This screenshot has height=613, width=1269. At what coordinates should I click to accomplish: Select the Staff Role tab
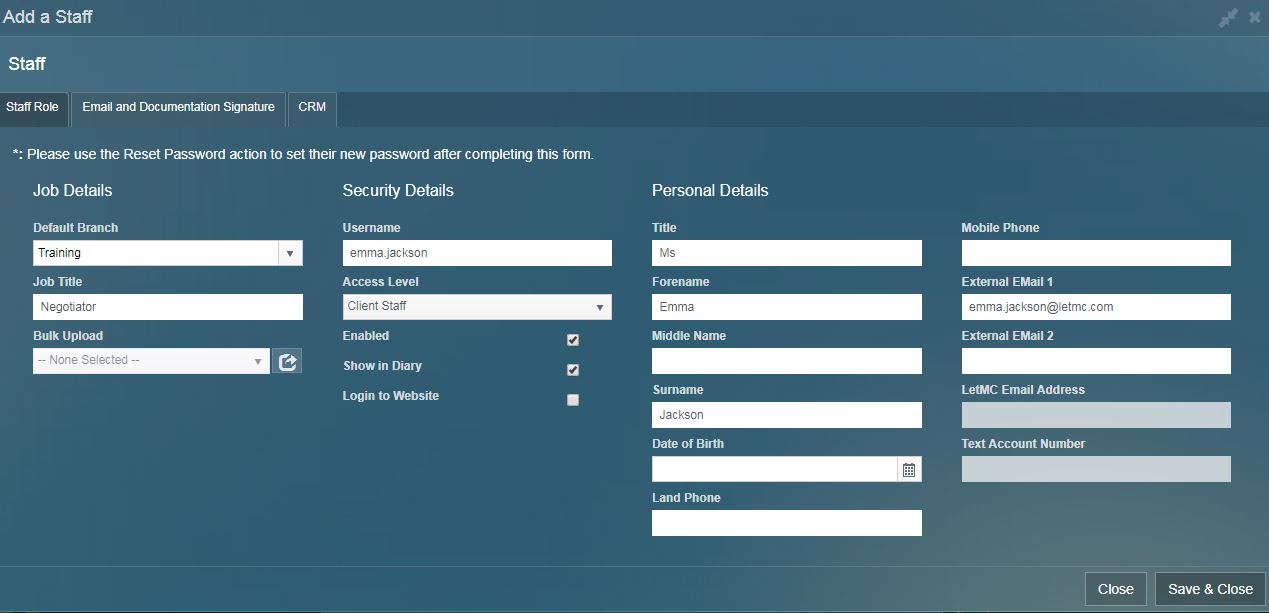[33, 108]
